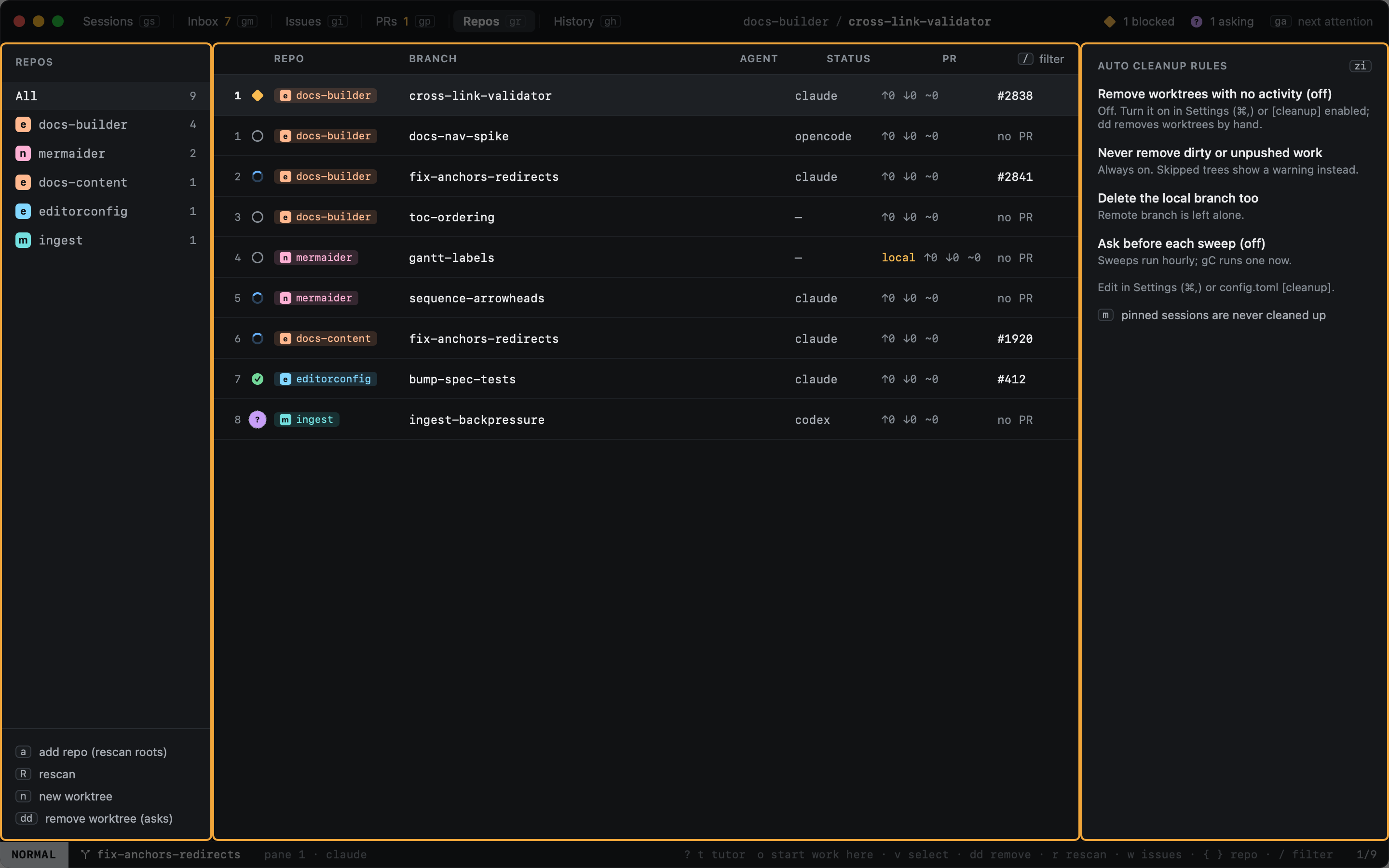The width and height of the screenshot is (1389, 868).
Task: Click the docs-content tag in the table
Action: pyautogui.click(x=326, y=338)
